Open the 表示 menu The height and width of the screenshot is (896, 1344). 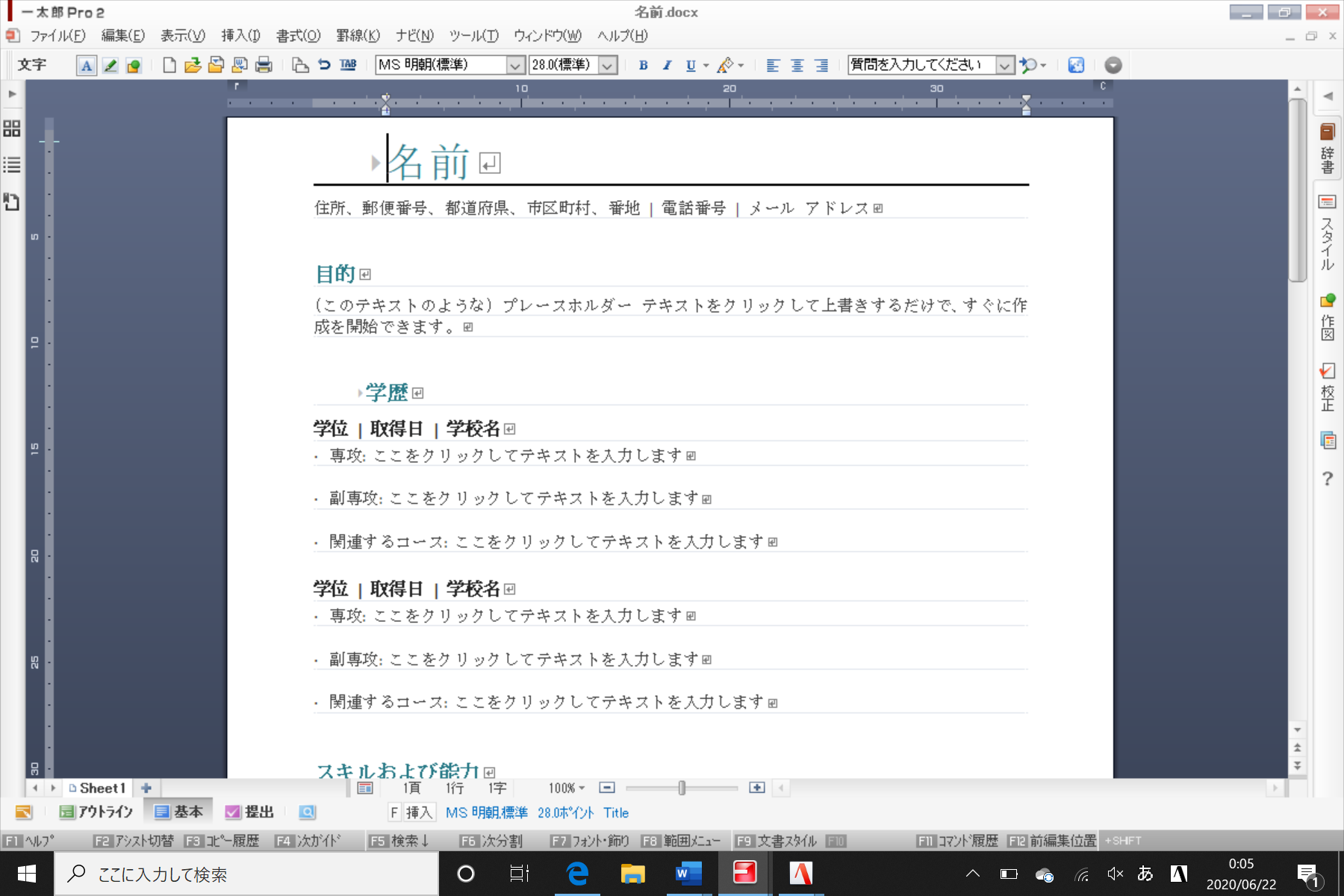[x=183, y=36]
